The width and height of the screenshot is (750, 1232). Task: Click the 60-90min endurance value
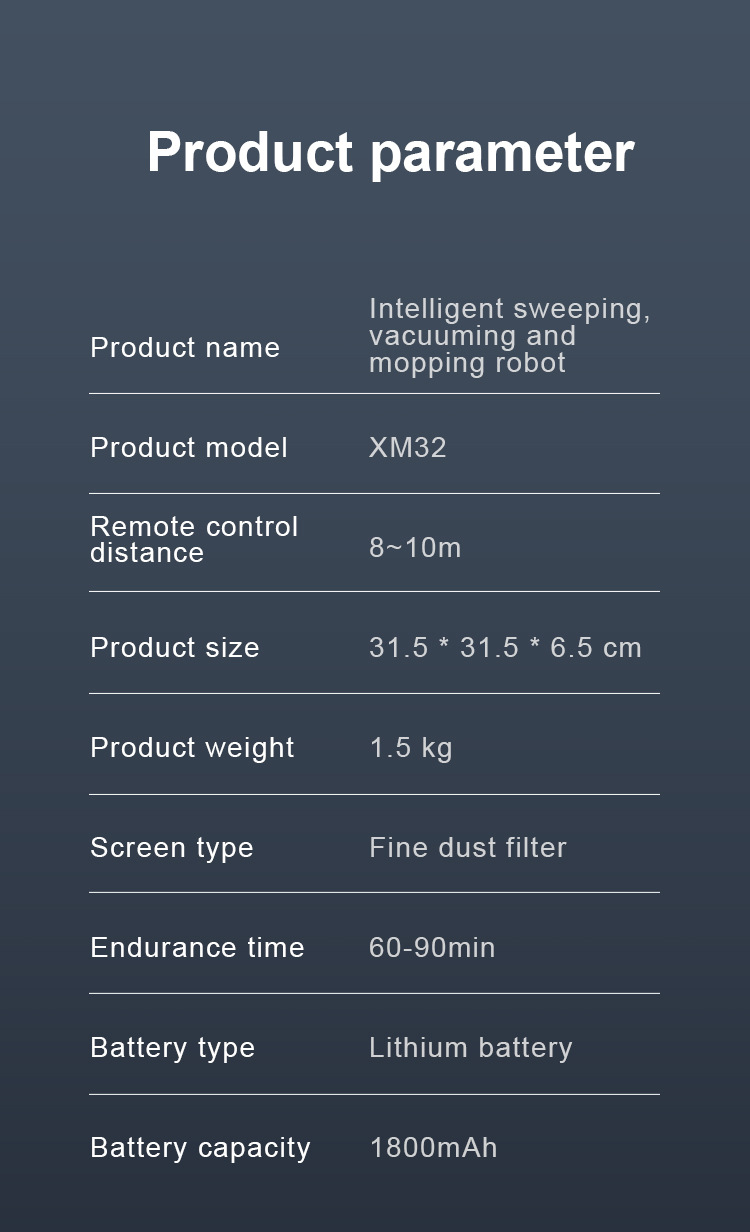[432, 948]
